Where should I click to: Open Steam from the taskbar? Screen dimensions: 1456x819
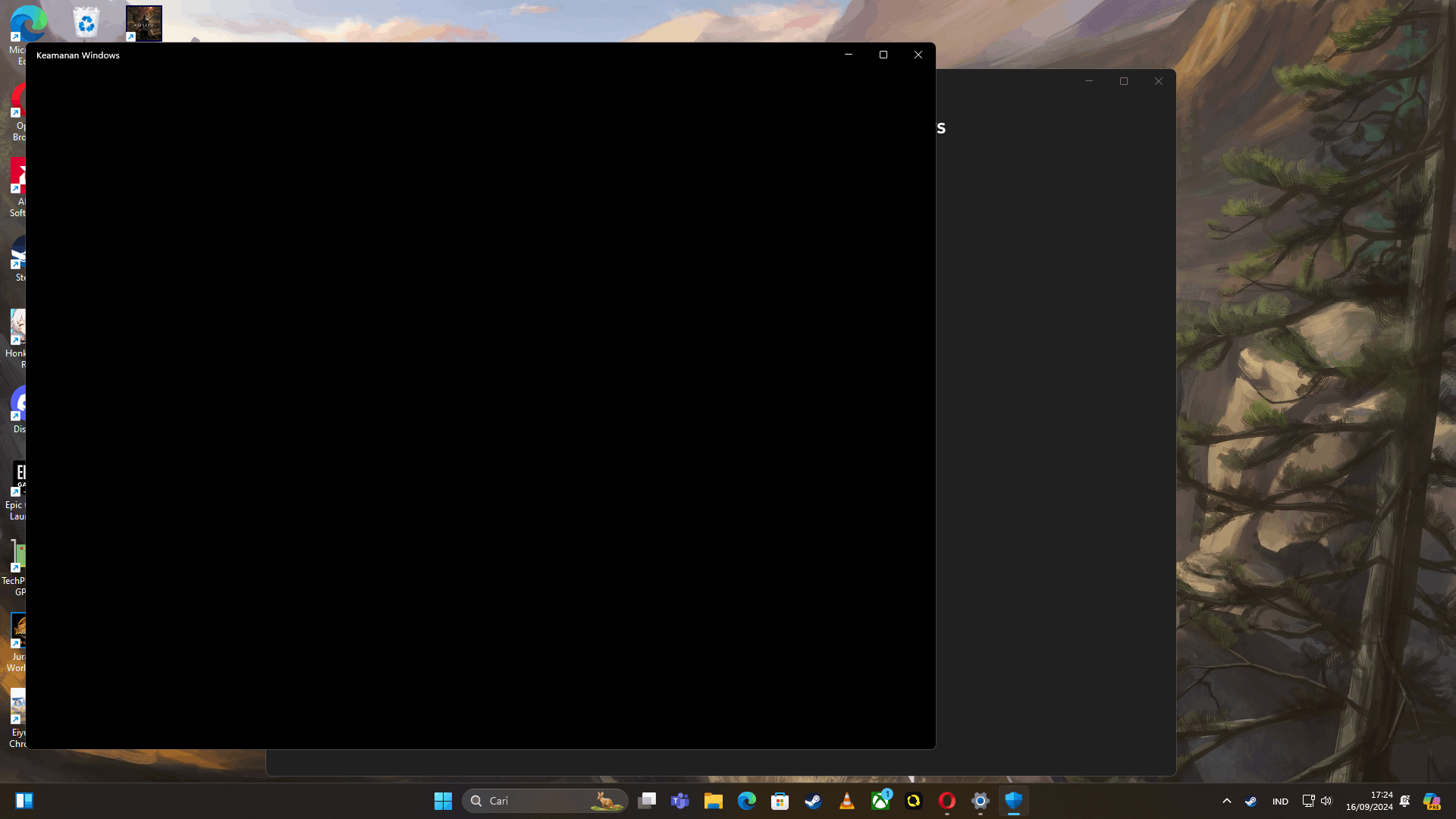point(813,801)
